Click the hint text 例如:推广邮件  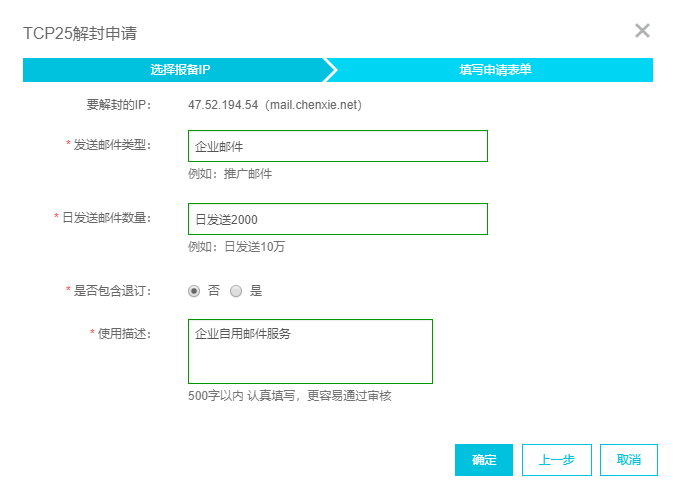230,174
